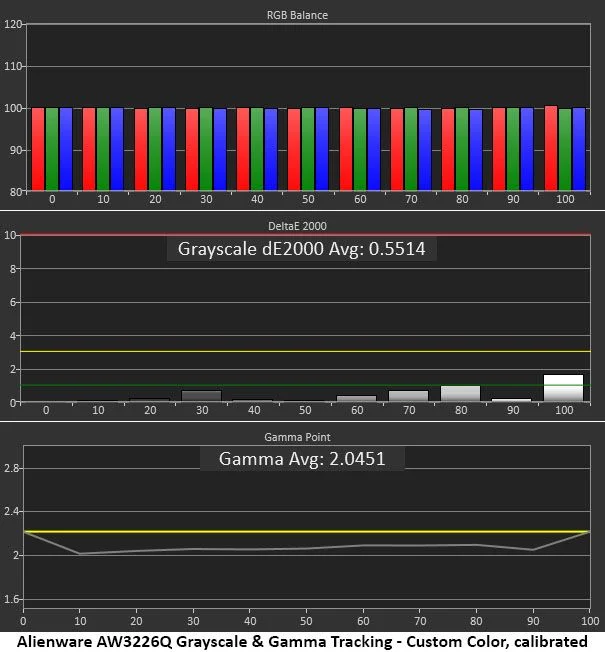Click the gray gamma curve at point 10
The width and height of the screenshot is (605, 652).
[80, 553]
